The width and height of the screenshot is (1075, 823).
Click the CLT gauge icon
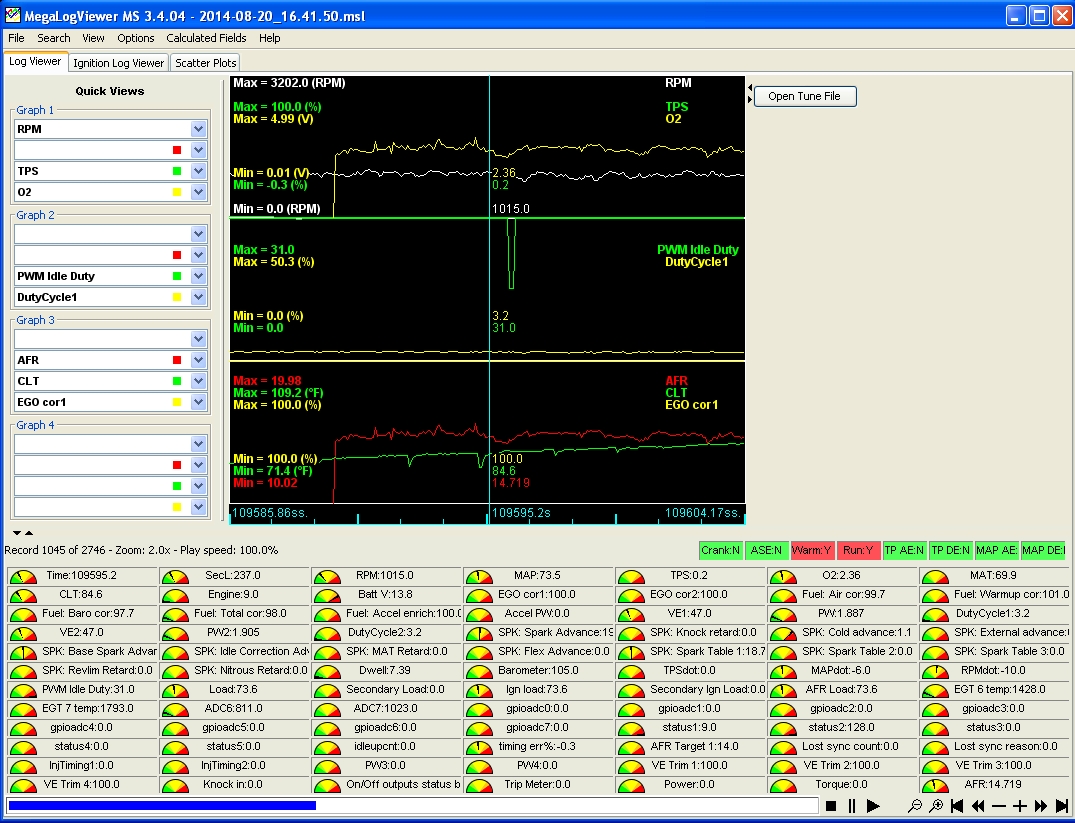23,596
